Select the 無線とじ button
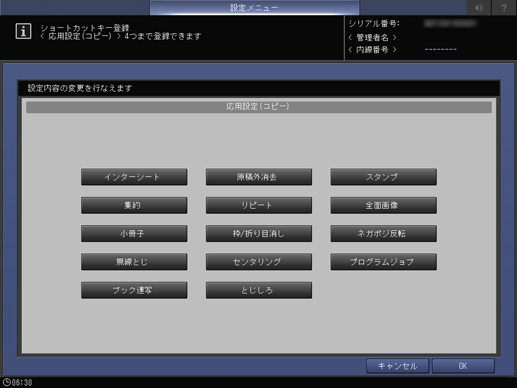Image resolution: width=517 pixels, height=388 pixels. point(134,262)
